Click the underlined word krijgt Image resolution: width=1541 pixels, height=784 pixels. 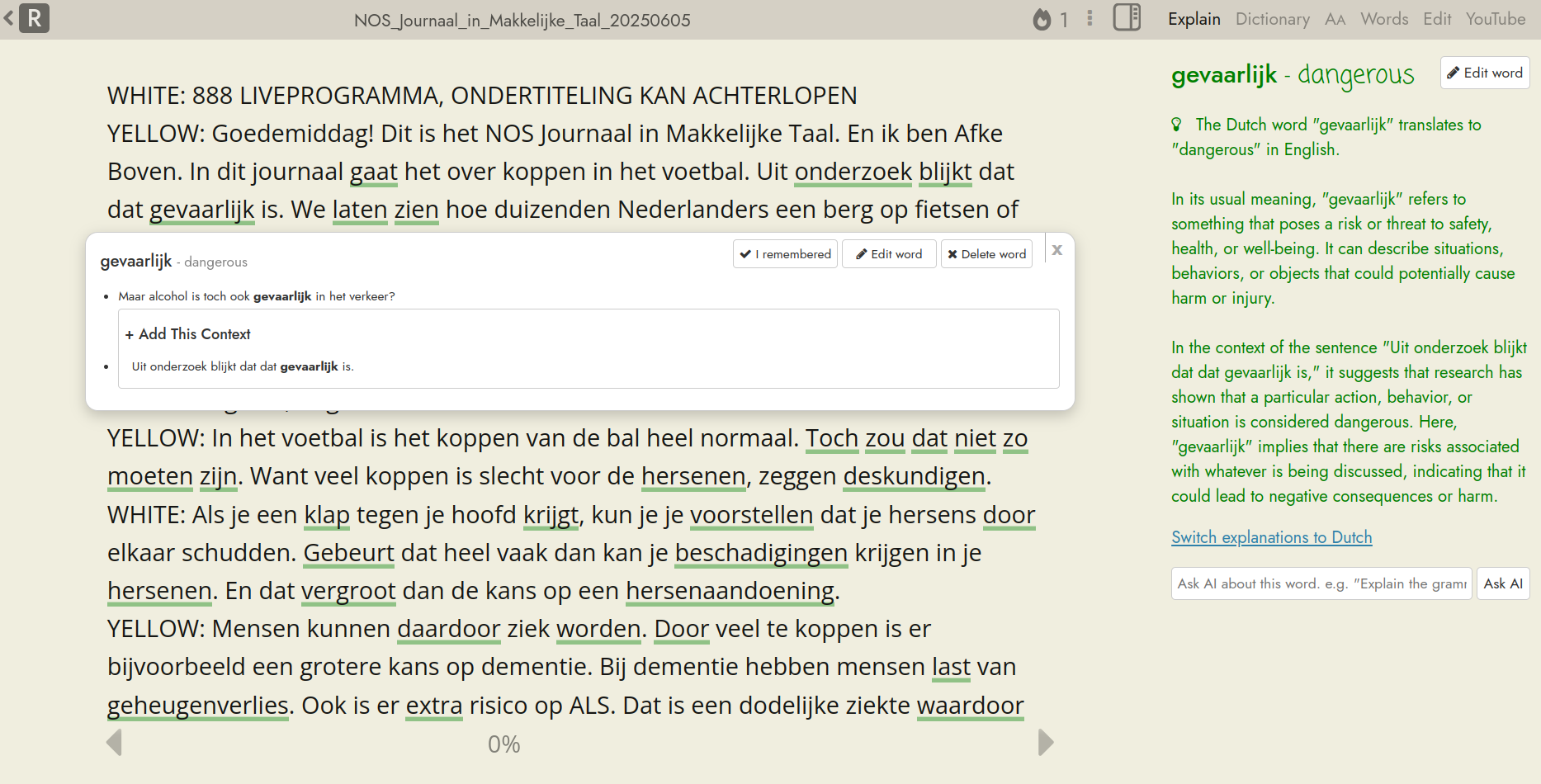pyautogui.click(x=551, y=515)
